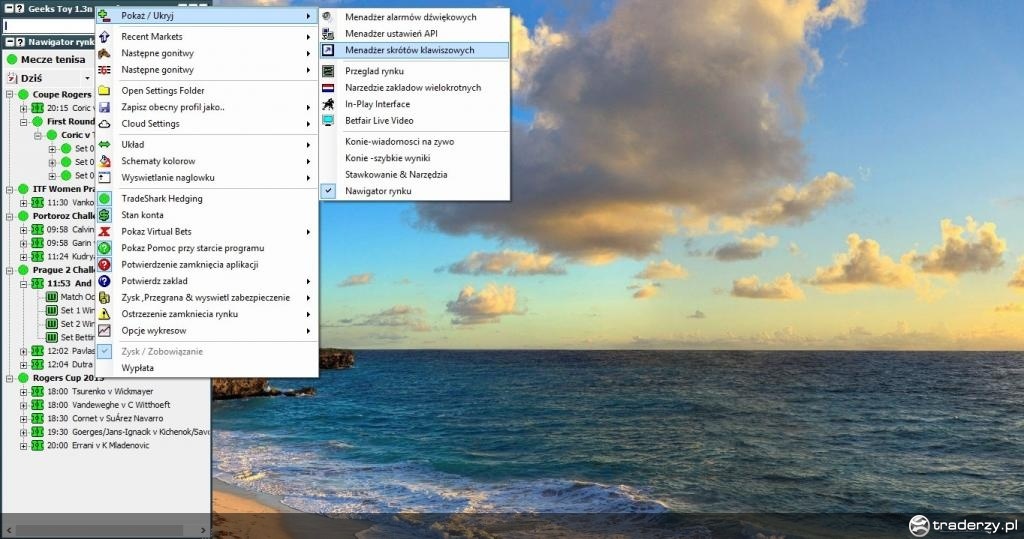Open Menadżer ustawień API

(415, 33)
